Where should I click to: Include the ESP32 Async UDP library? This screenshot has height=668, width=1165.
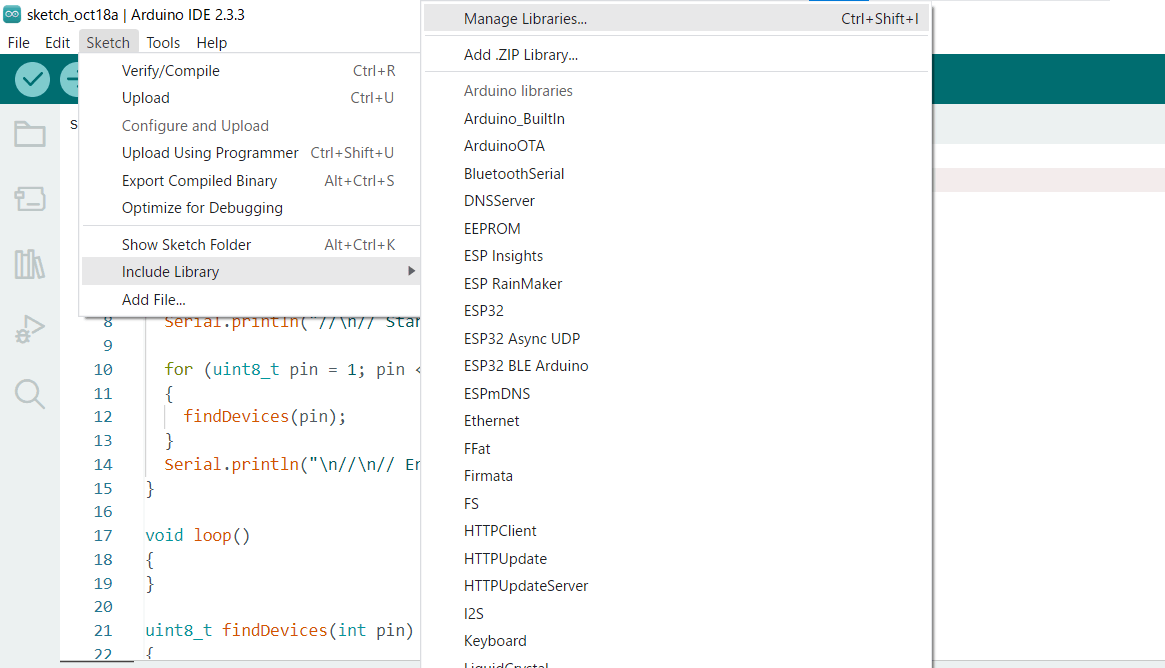(x=676, y=338)
